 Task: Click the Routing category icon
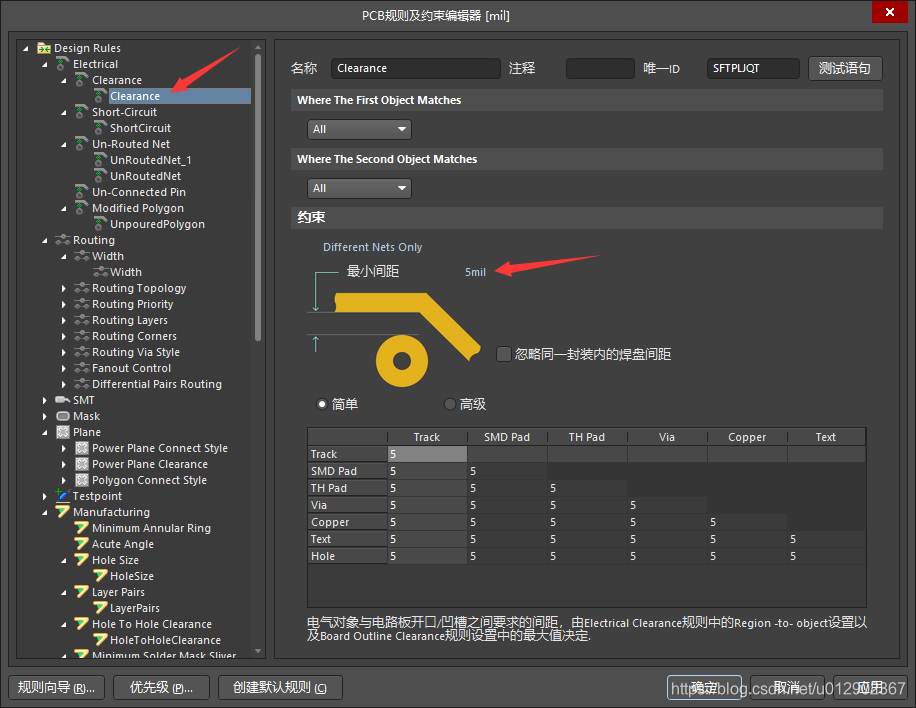pos(63,240)
